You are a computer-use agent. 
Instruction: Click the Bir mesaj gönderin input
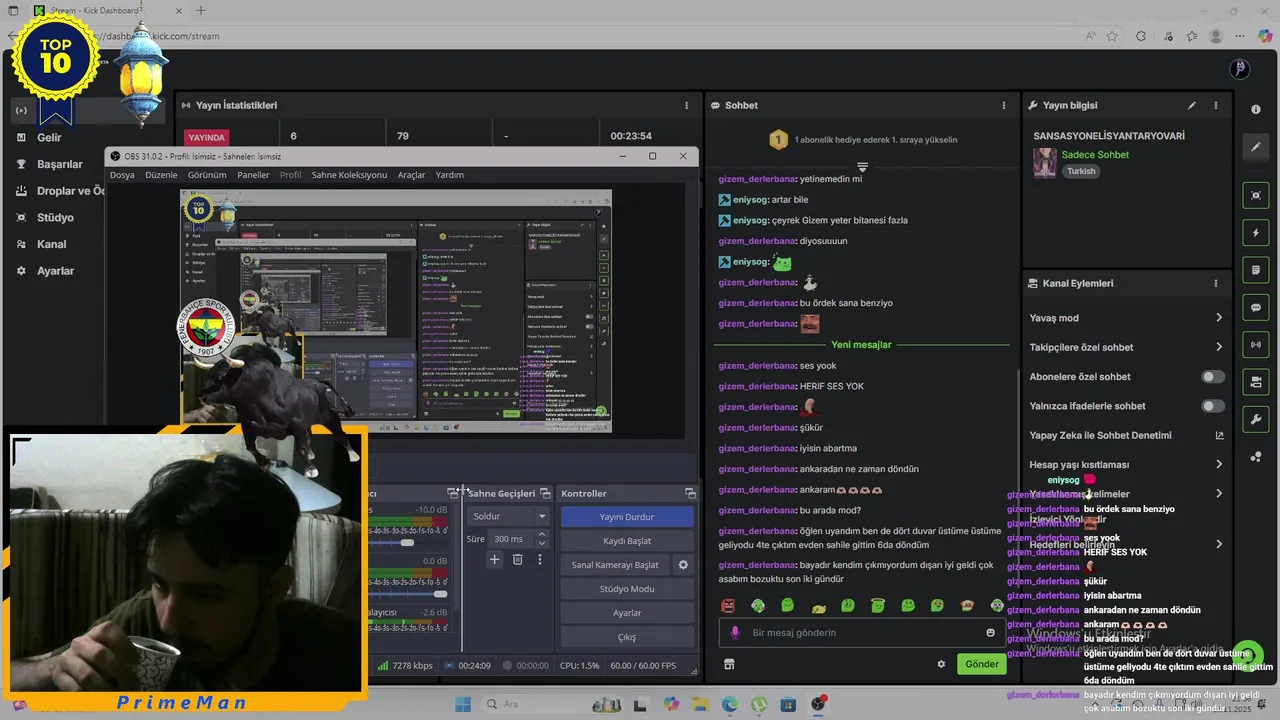click(864, 632)
